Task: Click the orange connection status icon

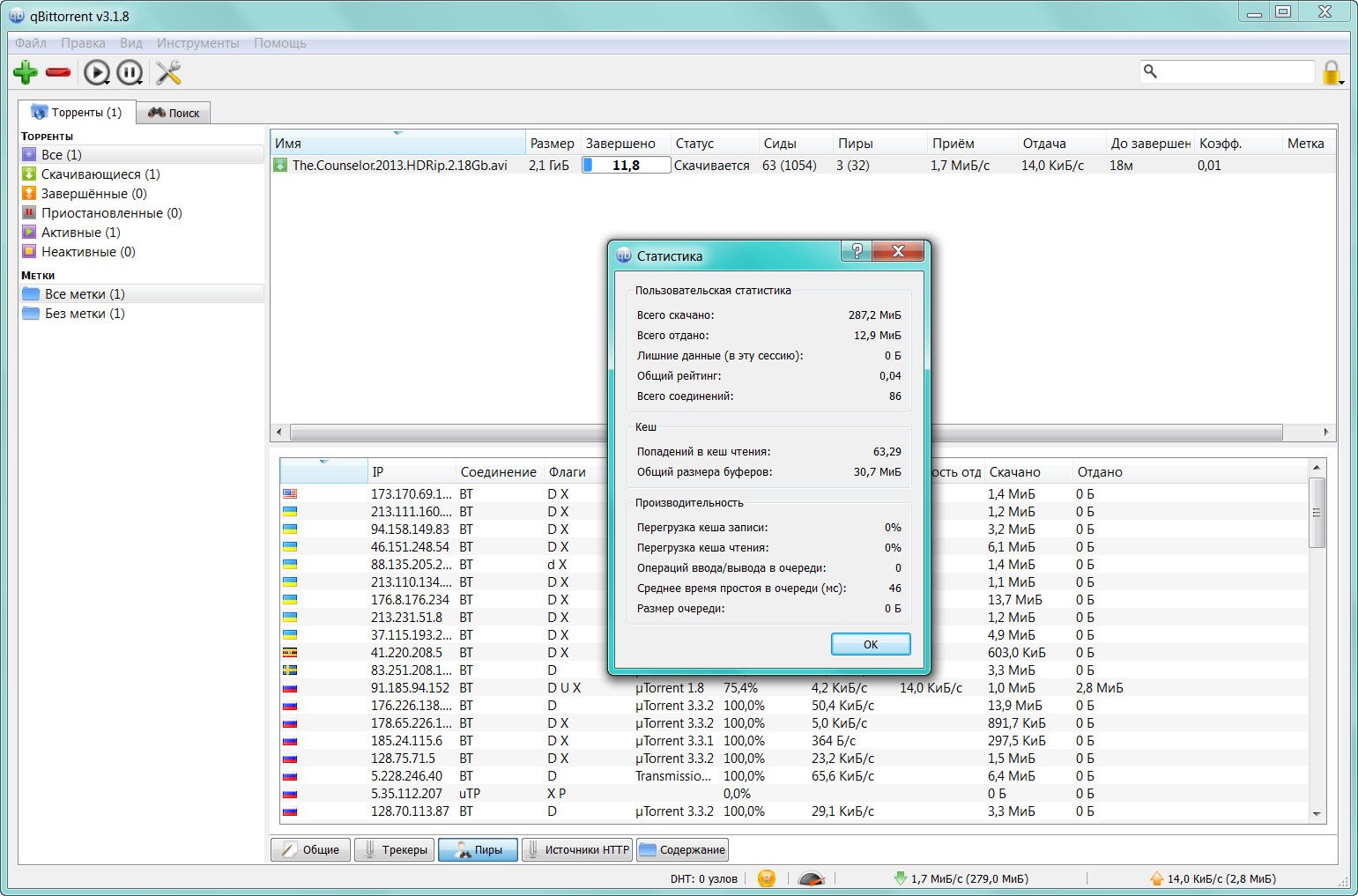Action: coord(767,878)
